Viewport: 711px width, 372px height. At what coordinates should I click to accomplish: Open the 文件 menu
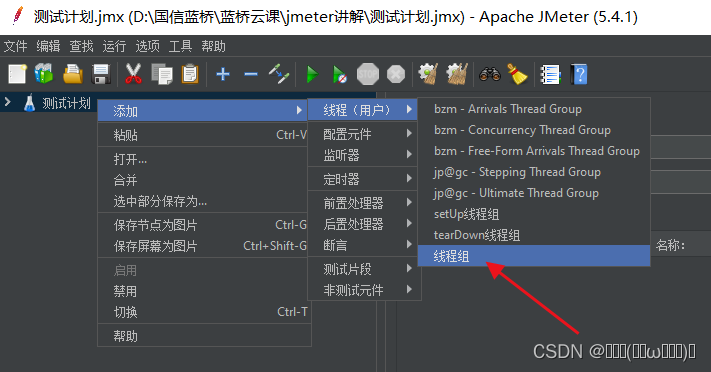click(15, 46)
